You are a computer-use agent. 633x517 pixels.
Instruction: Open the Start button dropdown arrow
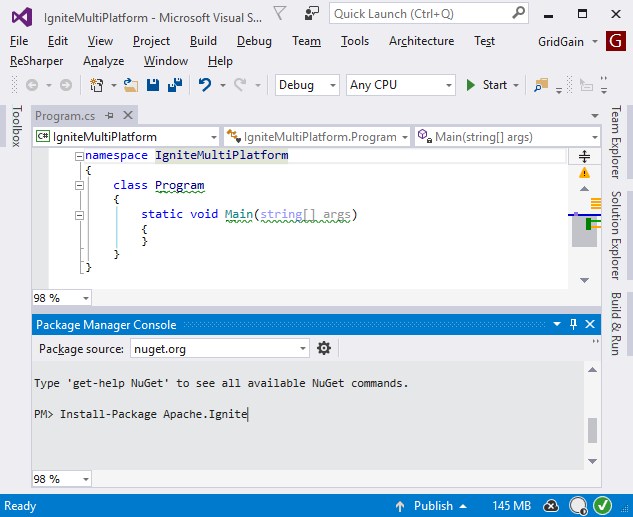tap(516, 86)
